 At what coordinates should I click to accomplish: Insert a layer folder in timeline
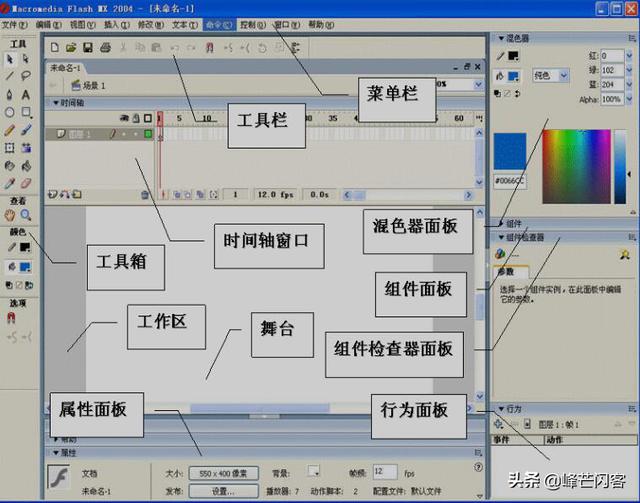[77, 194]
